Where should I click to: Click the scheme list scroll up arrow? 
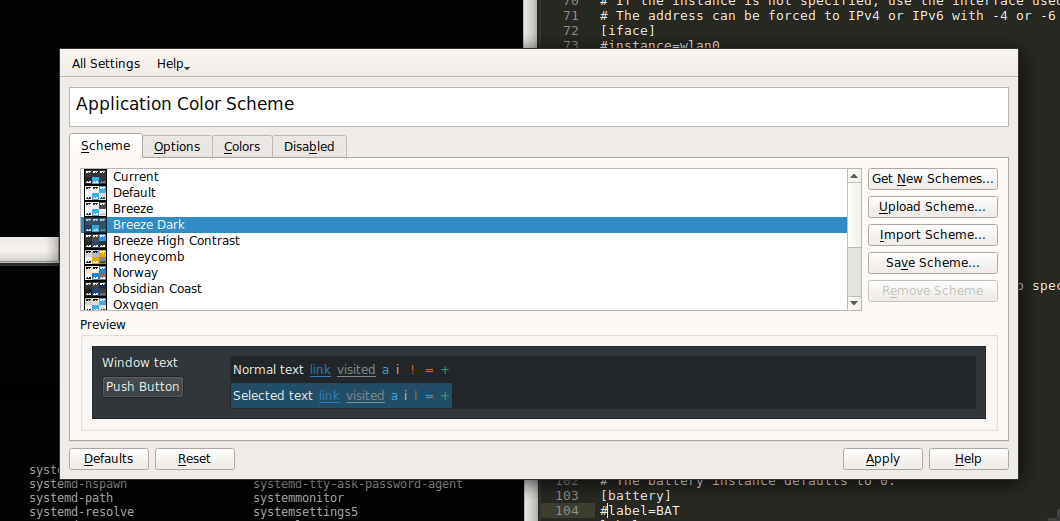click(854, 176)
